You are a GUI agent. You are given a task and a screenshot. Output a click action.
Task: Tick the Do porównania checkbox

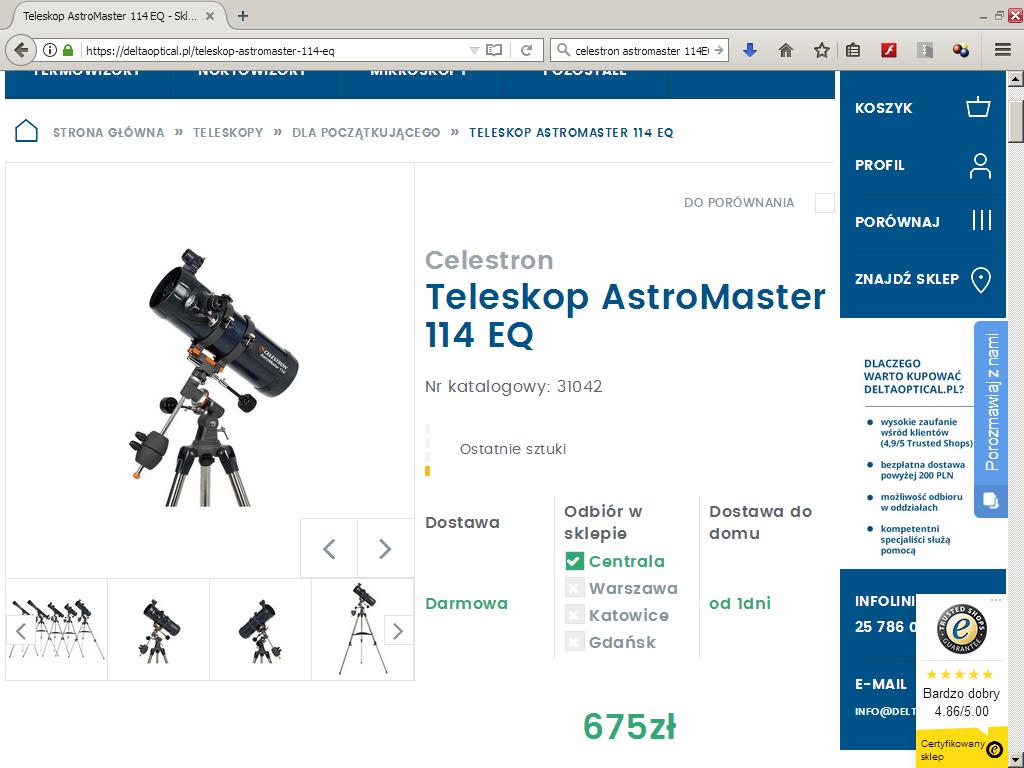tap(825, 202)
